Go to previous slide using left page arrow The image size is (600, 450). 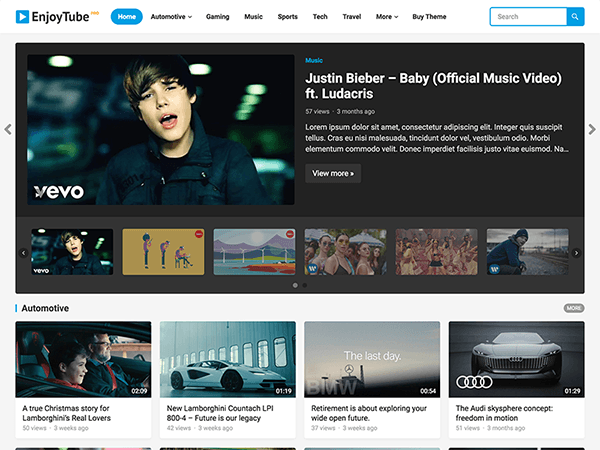[x=8, y=129]
